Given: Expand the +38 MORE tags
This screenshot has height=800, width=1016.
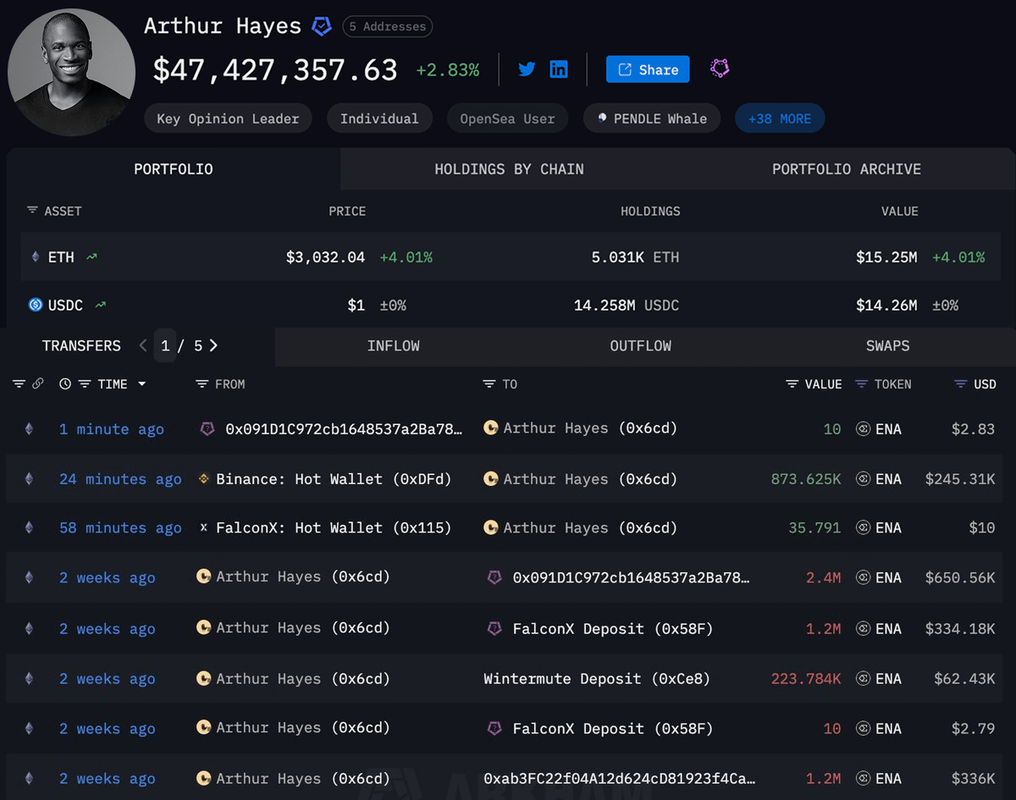Looking at the screenshot, I should [x=779, y=118].
